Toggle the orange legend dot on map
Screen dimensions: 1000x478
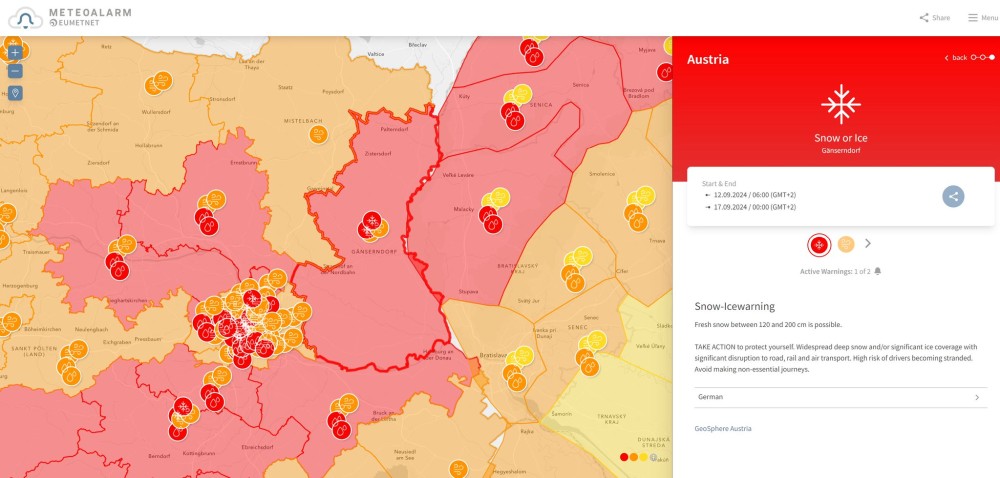tap(634, 457)
